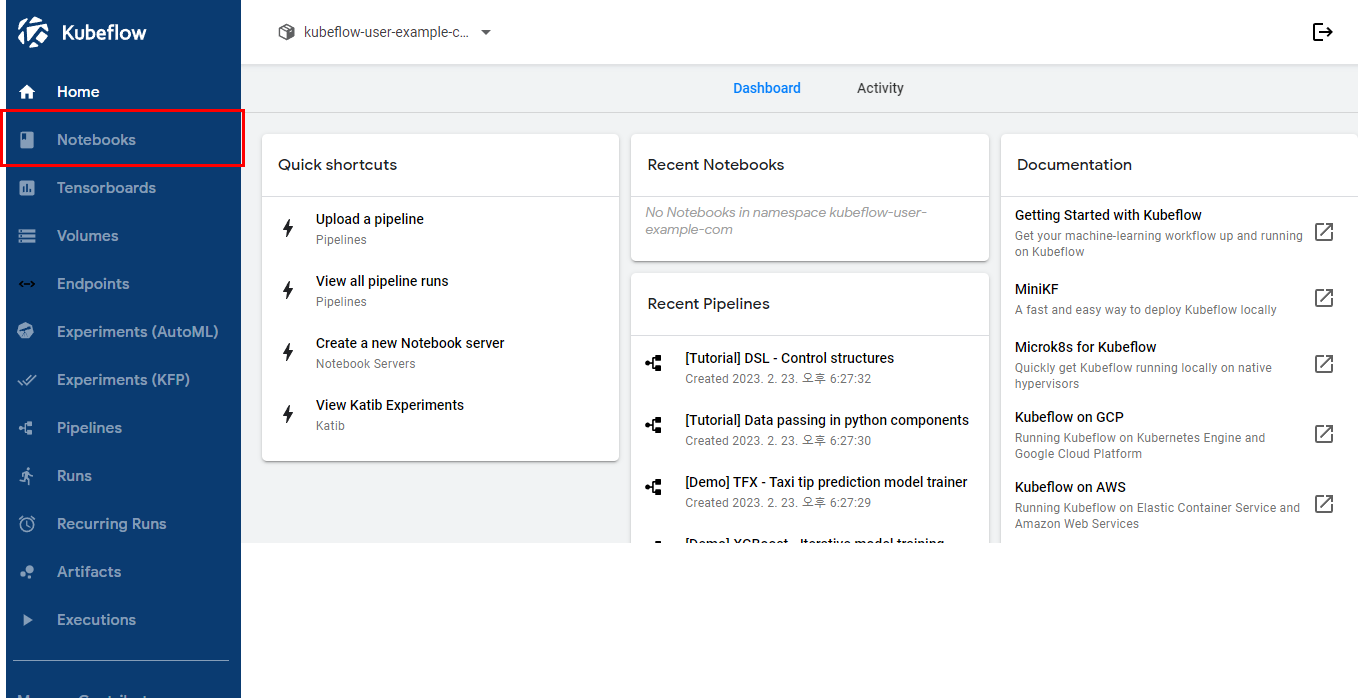This screenshot has width=1358, height=698.
Task: Go to Endpoints in the sidebar
Action: coord(123,284)
